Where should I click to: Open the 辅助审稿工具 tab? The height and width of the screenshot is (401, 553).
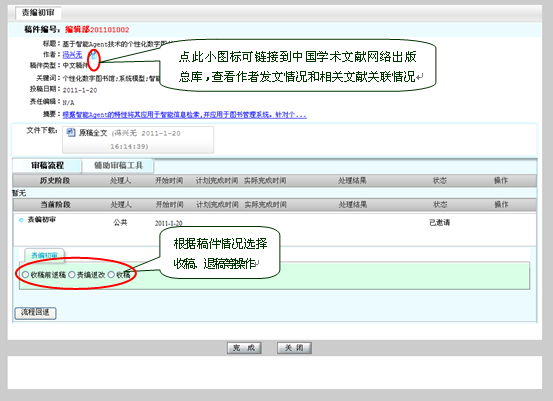point(118,165)
